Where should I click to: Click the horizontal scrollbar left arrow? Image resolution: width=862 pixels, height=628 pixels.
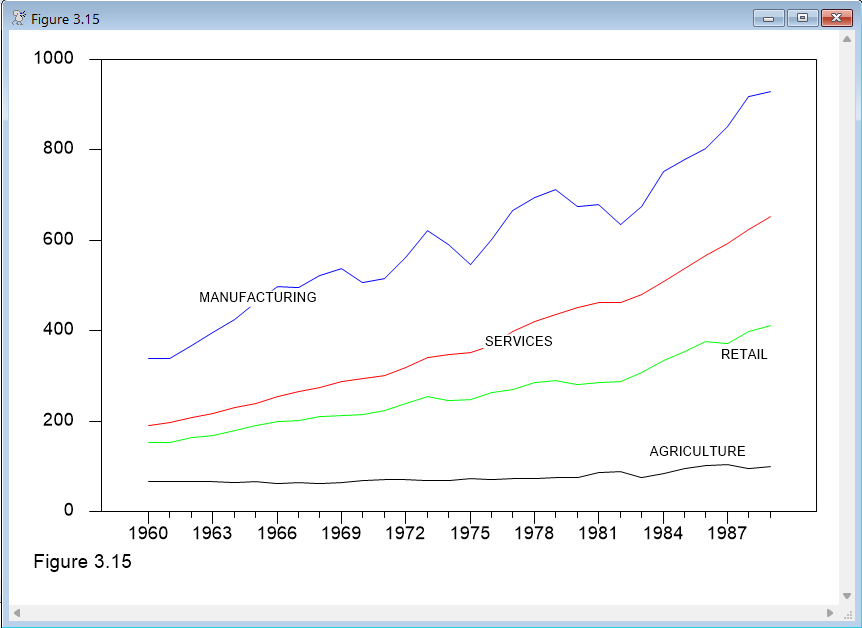(x=17, y=612)
